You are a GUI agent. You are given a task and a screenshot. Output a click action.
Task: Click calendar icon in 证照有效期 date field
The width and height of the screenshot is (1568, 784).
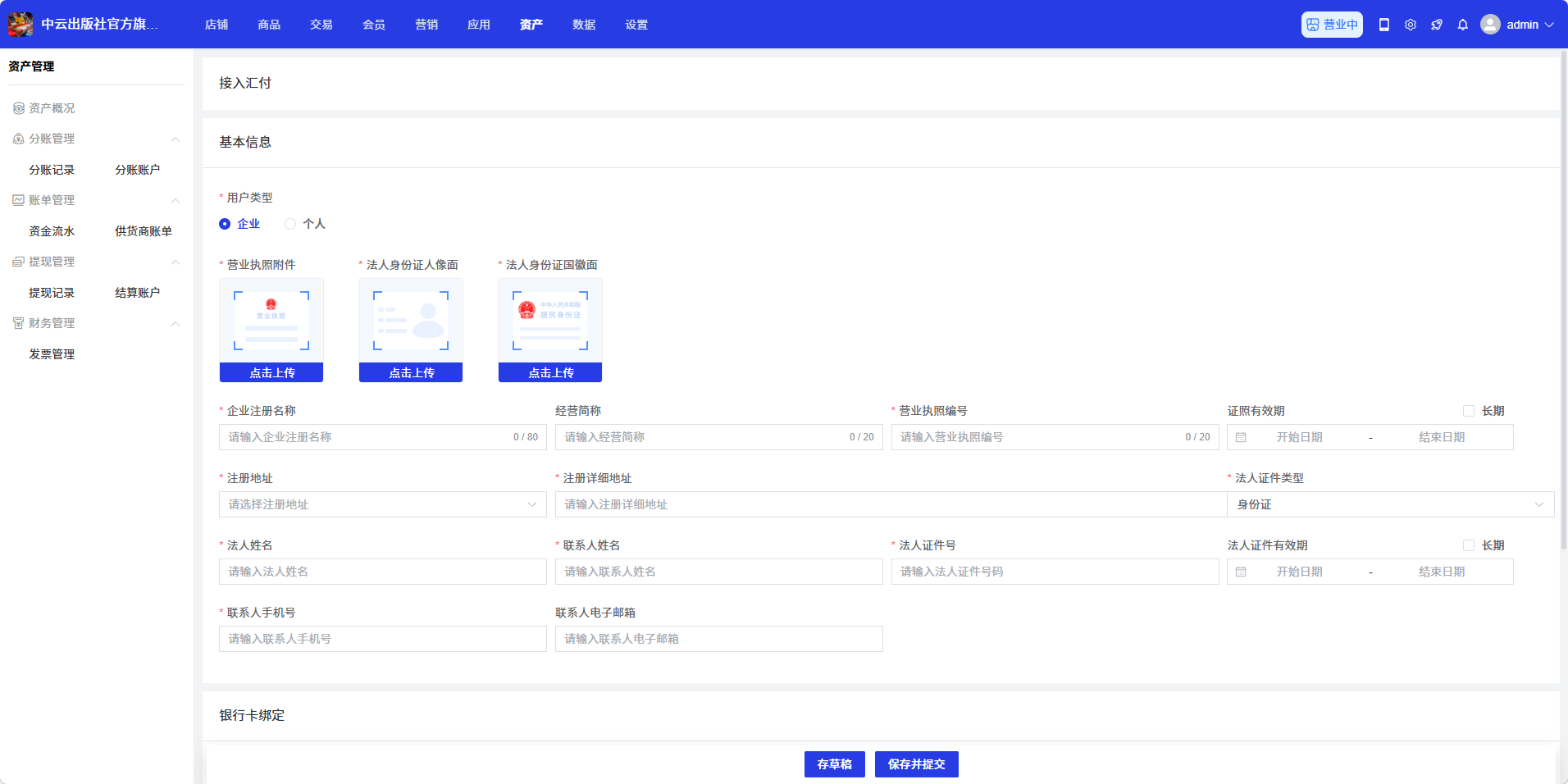tap(1241, 438)
